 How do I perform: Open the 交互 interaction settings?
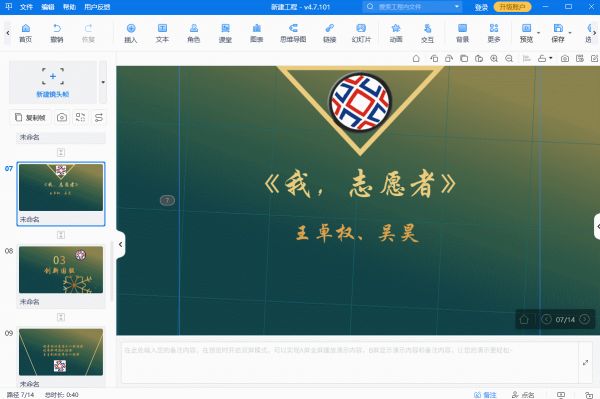[427, 33]
